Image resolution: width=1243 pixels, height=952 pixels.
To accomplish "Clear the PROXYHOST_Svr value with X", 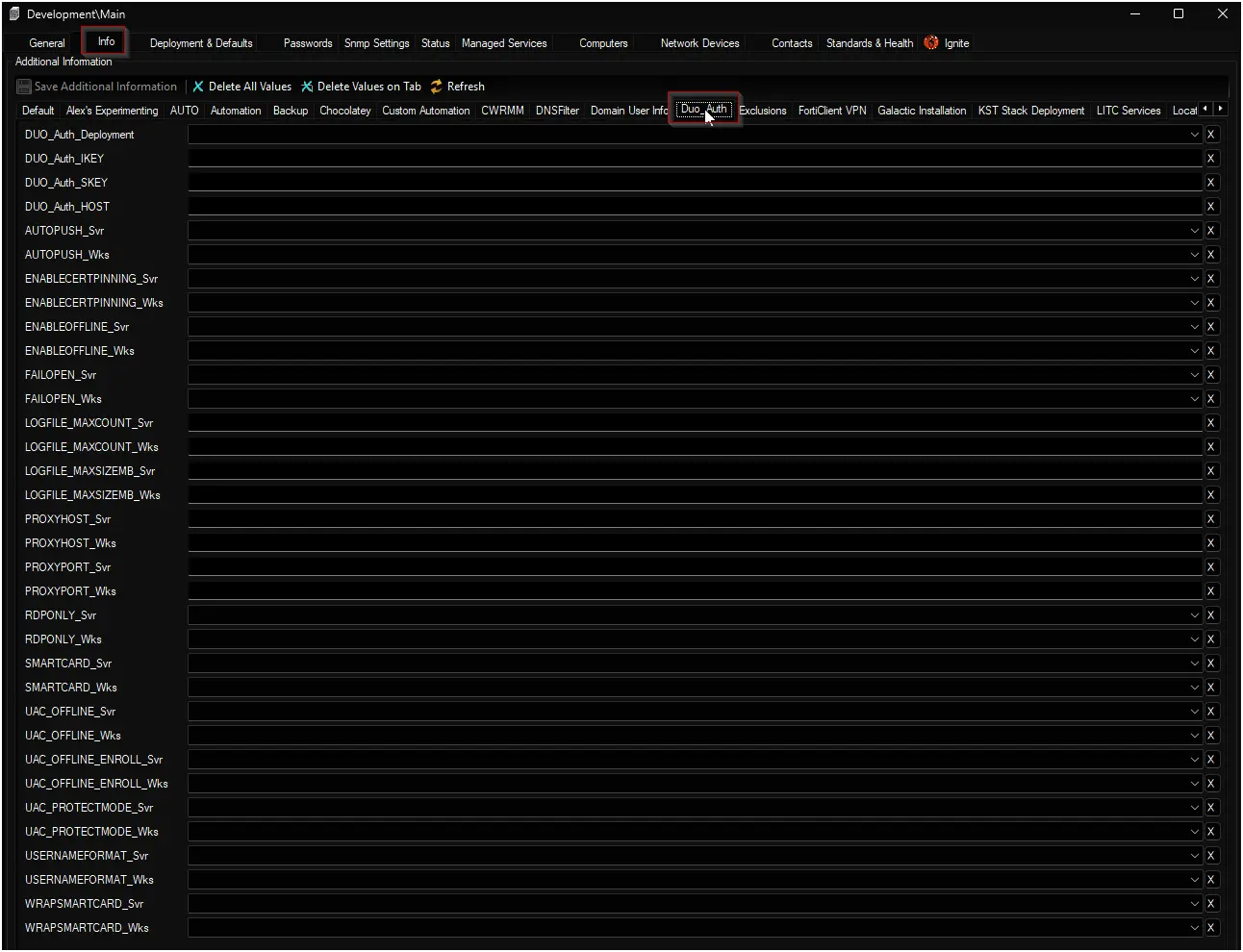I will 1211,519.
